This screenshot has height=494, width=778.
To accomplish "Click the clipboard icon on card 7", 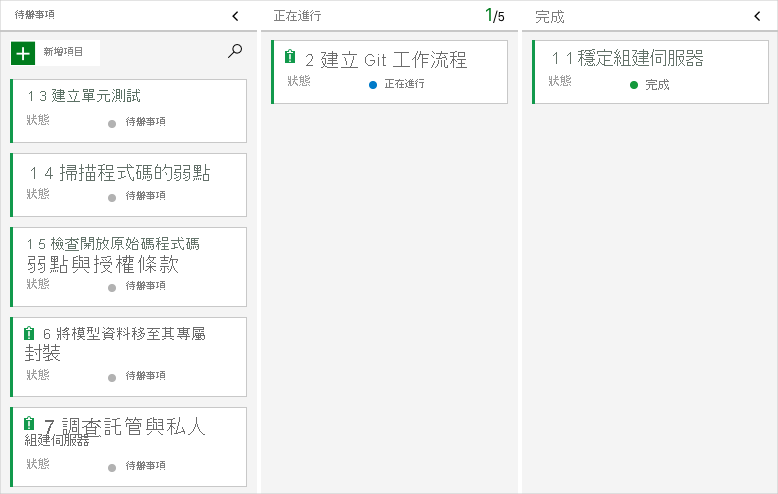I will tap(29, 424).
